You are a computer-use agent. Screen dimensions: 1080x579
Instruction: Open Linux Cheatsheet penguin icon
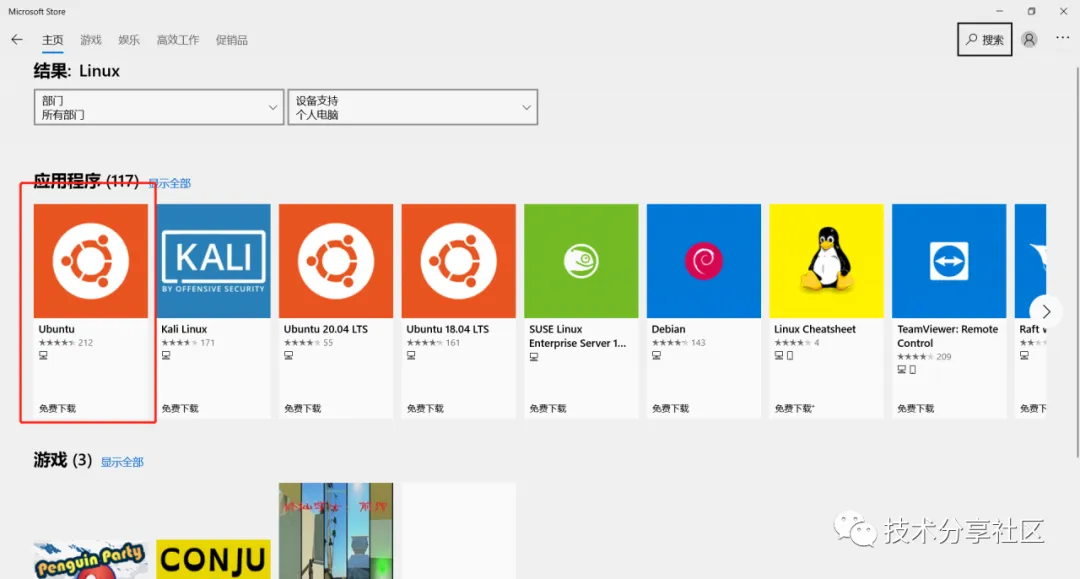pyautogui.click(x=827, y=261)
